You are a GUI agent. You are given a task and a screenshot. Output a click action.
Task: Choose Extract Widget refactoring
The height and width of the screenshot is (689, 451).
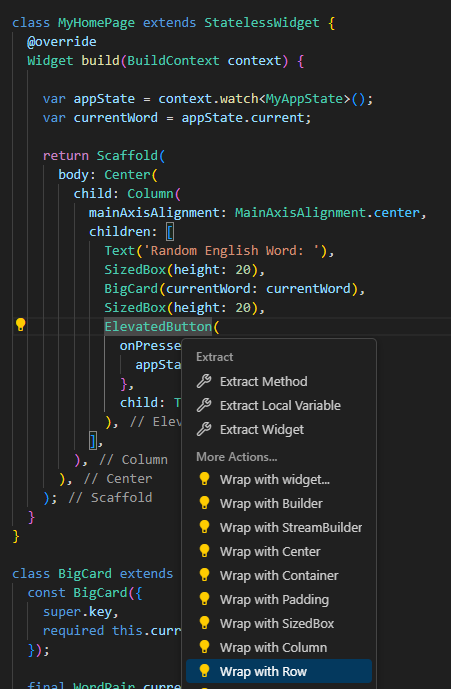click(279, 429)
